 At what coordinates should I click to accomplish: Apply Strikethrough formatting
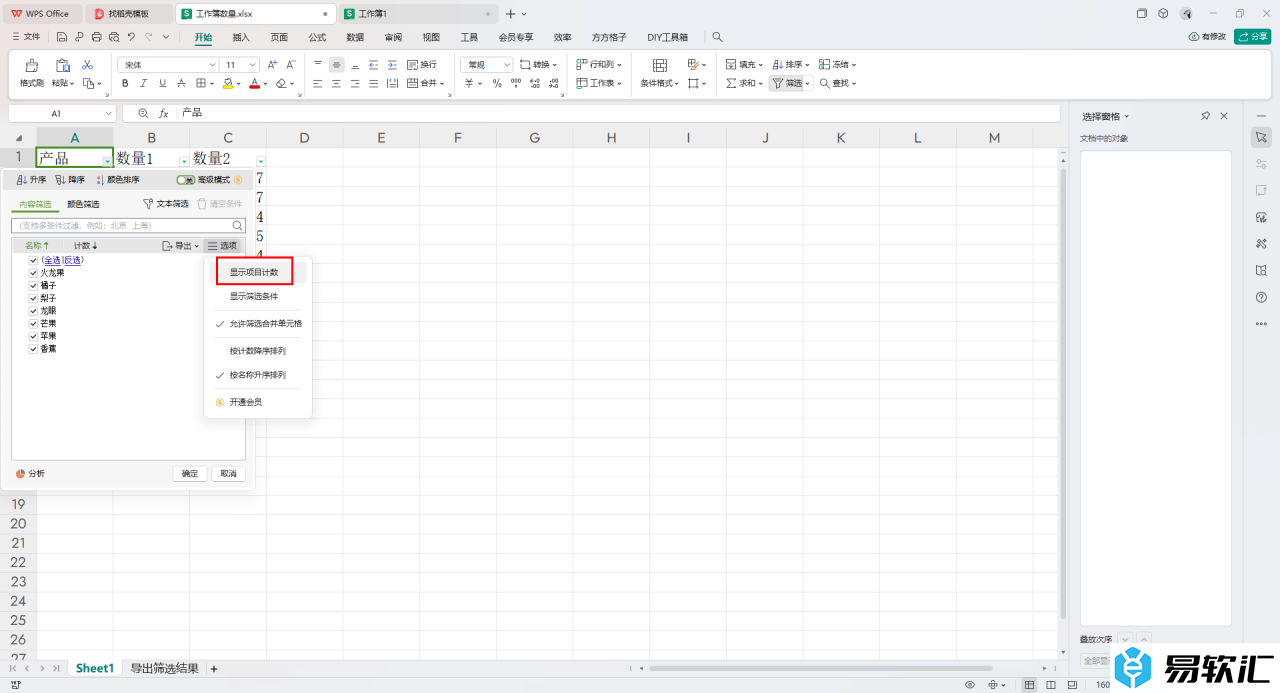click(182, 84)
